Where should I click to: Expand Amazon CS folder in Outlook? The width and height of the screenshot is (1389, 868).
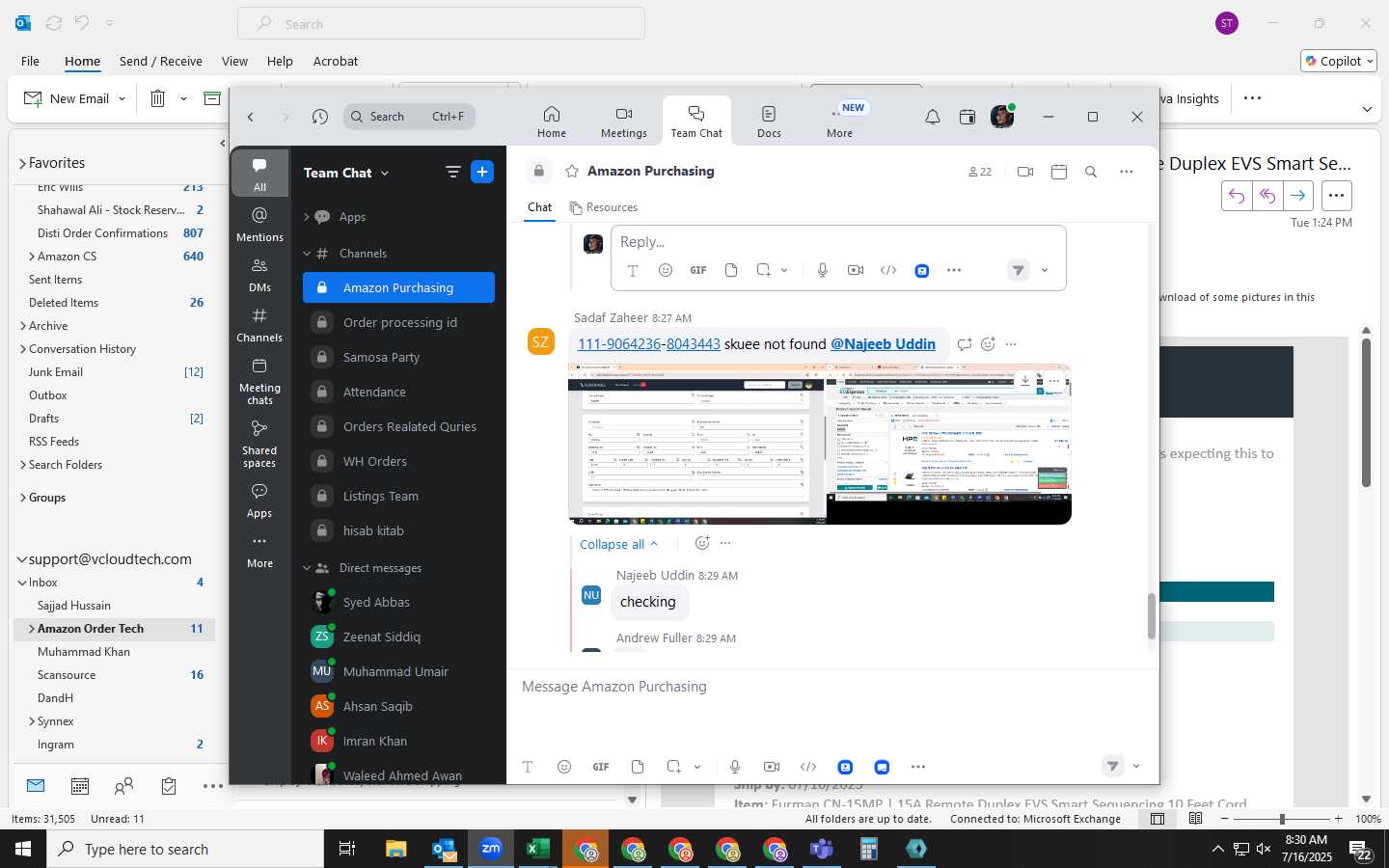pyautogui.click(x=32, y=257)
